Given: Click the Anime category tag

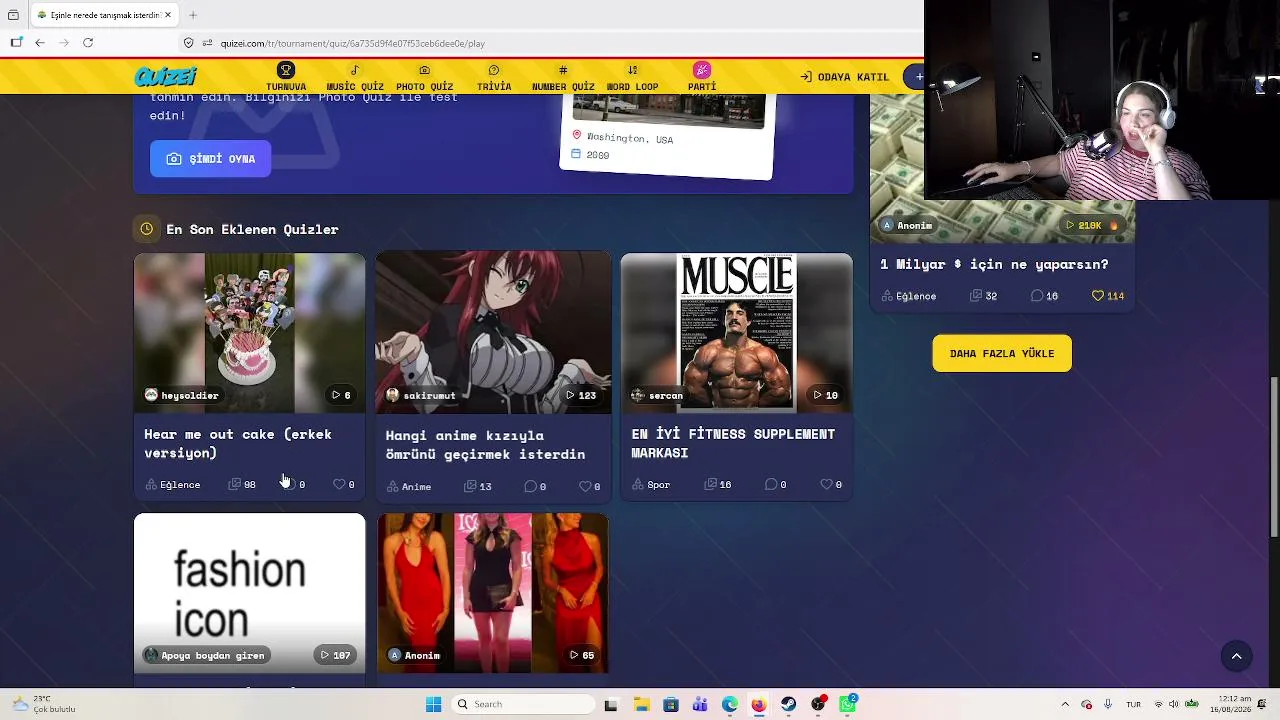Looking at the screenshot, I should pos(409,486).
